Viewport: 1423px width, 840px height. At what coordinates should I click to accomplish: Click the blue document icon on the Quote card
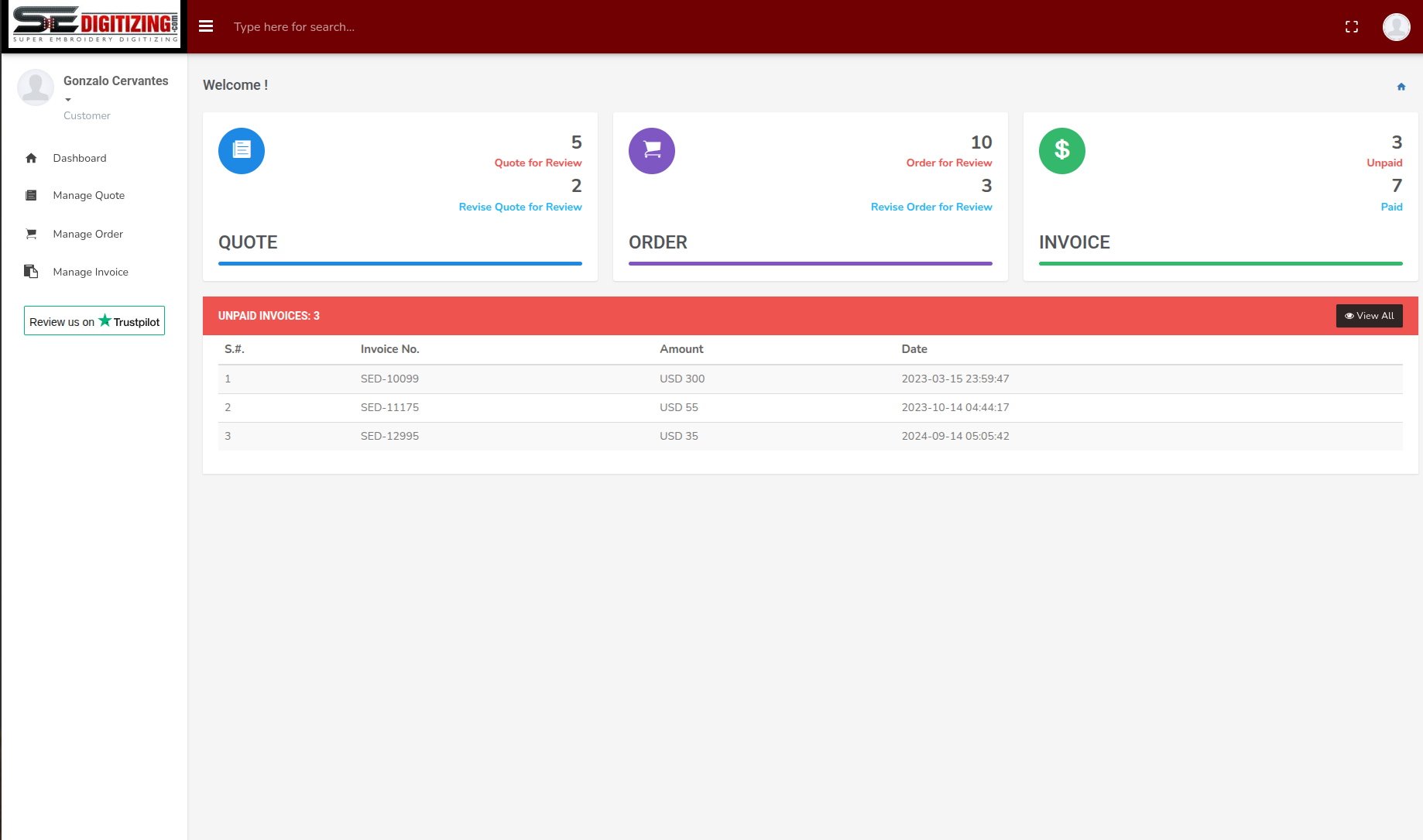[241, 151]
